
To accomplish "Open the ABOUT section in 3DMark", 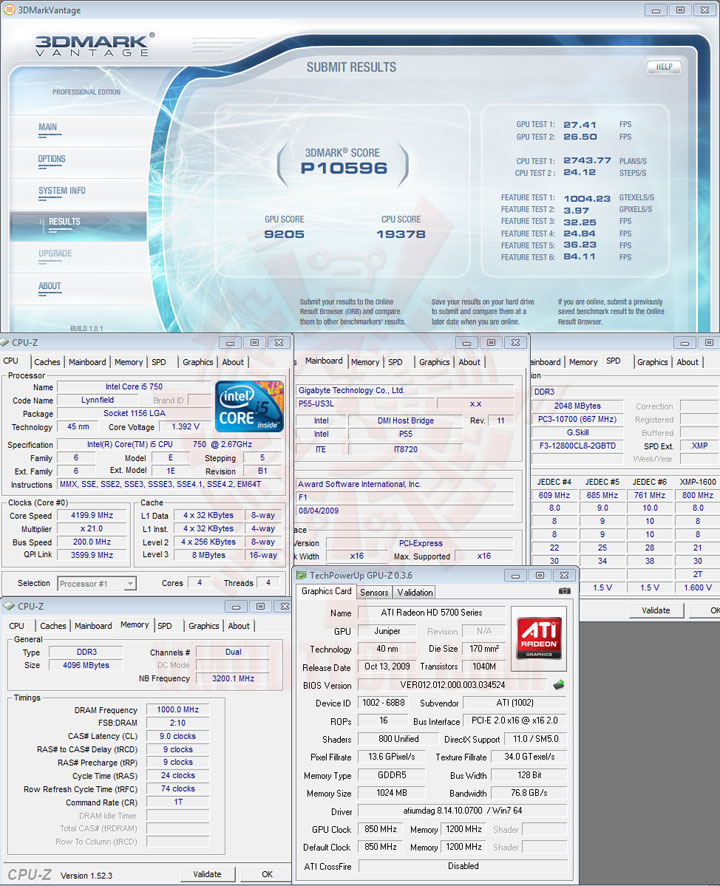I will click(x=49, y=286).
